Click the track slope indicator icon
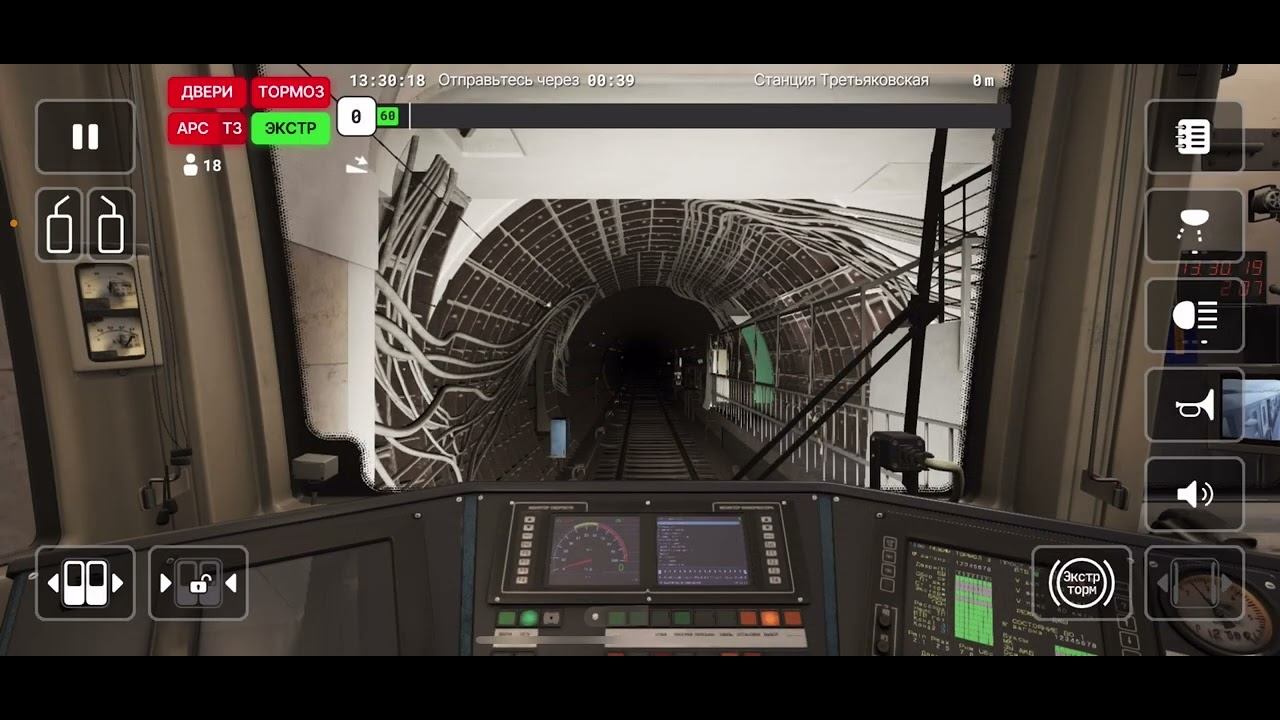 [x=357, y=164]
